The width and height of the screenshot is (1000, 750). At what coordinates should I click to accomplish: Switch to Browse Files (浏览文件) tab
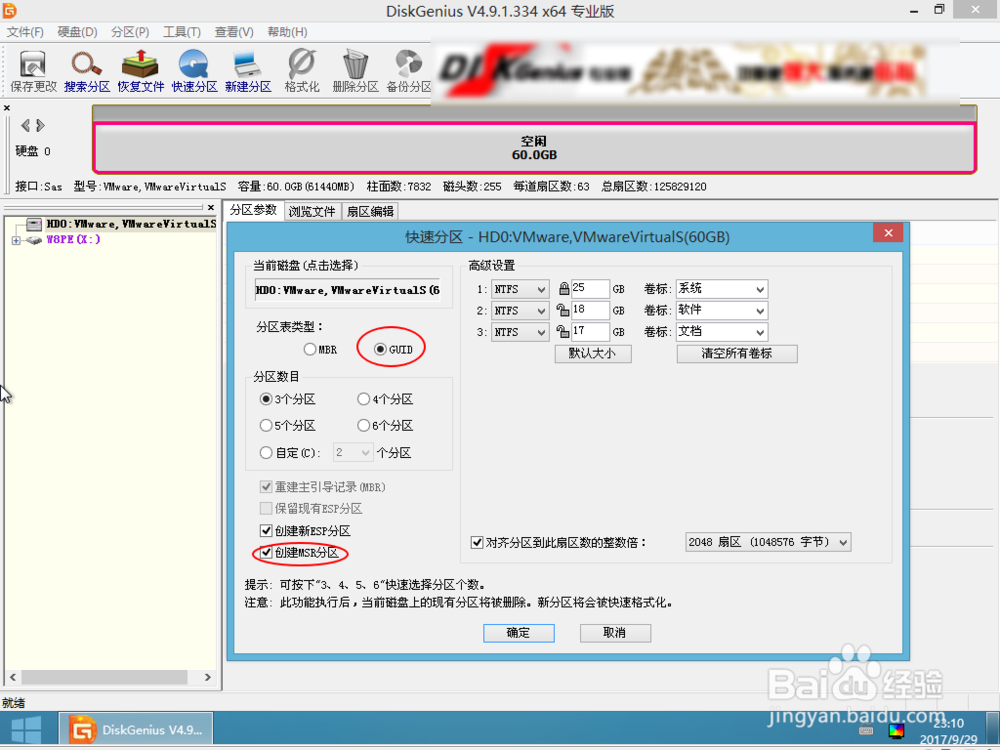312,211
